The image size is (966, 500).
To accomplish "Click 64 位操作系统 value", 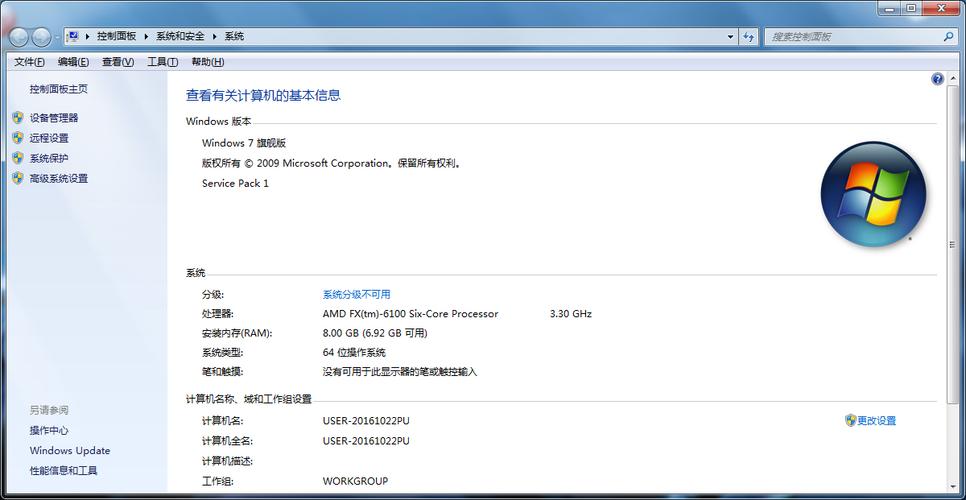I will pyautogui.click(x=354, y=353).
